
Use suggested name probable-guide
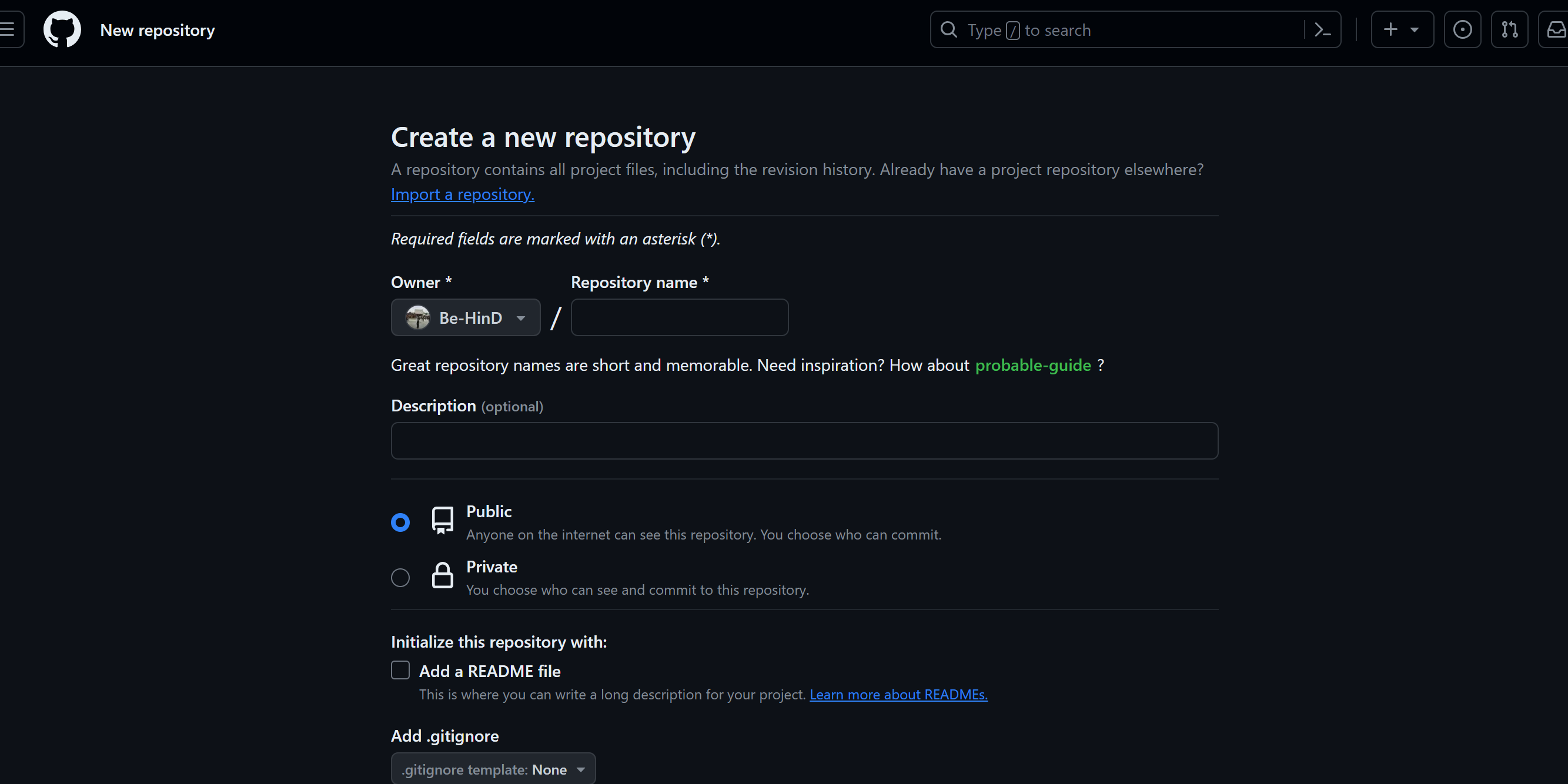pyautogui.click(x=1033, y=365)
